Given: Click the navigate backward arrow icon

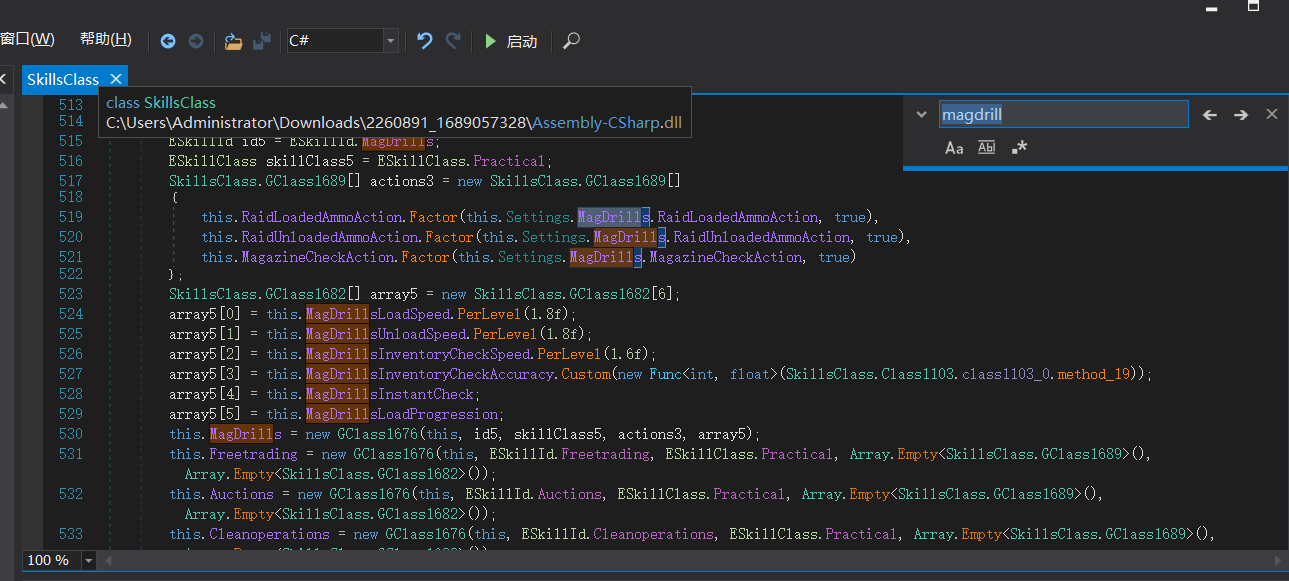Looking at the screenshot, I should point(168,41).
